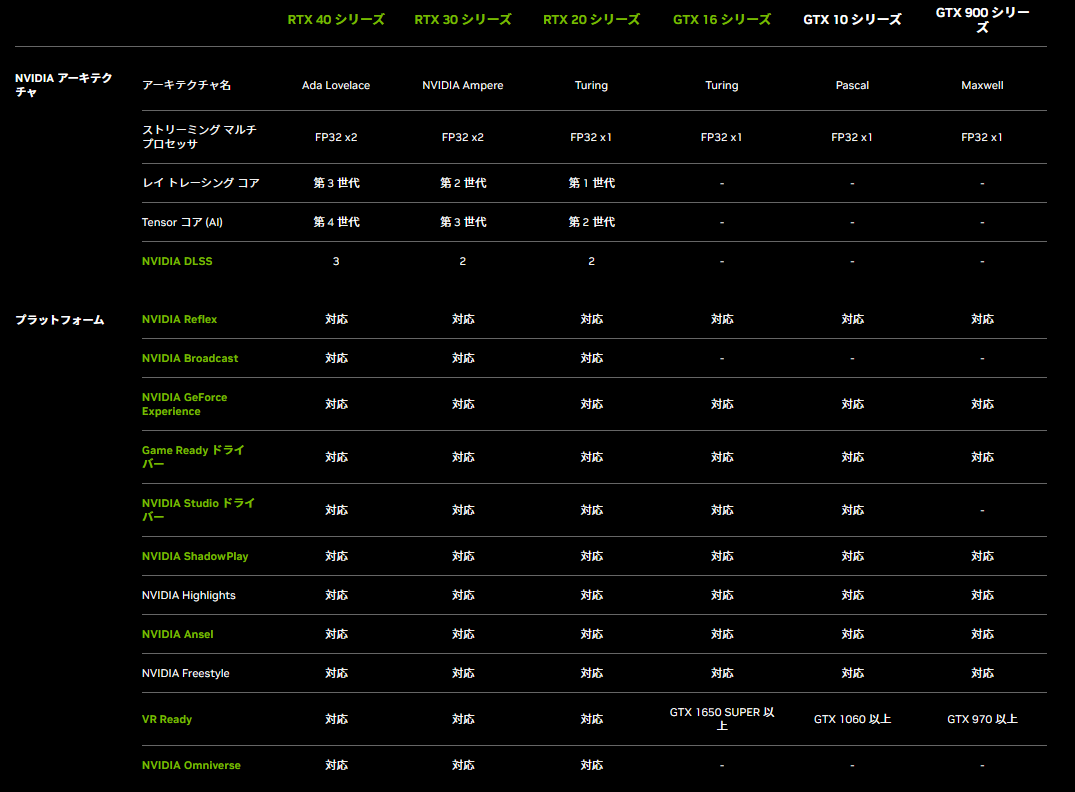Click the NVIDIA Freestyle row label

click(x=186, y=674)
